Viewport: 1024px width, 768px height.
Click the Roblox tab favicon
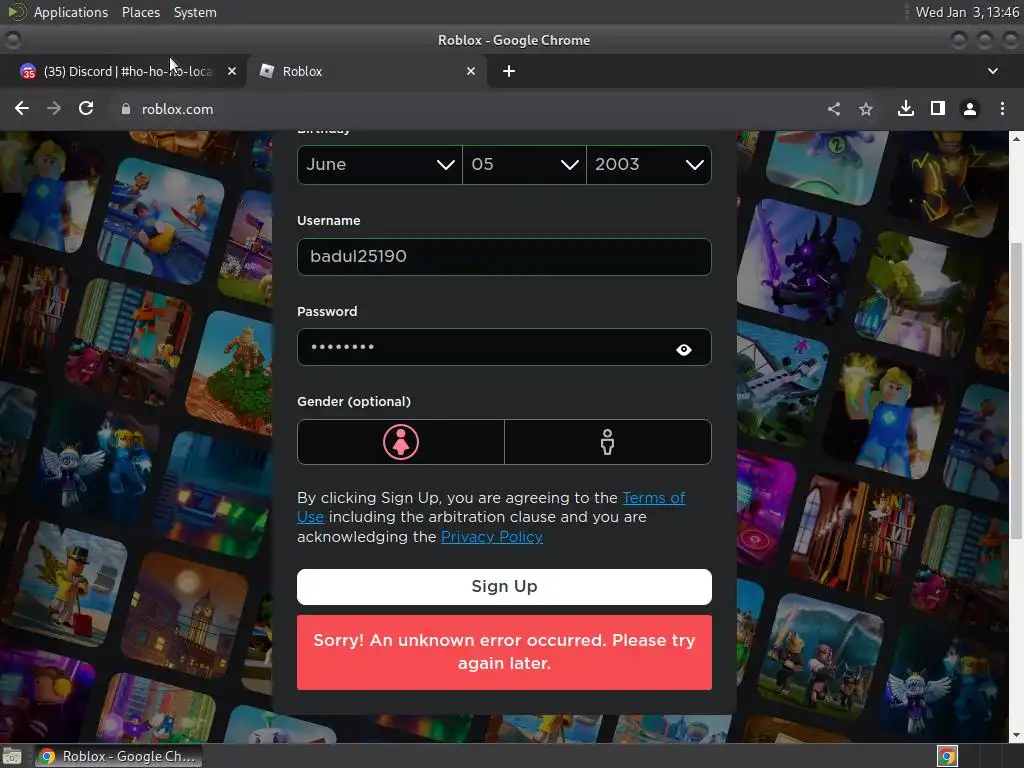coord(266,71)
